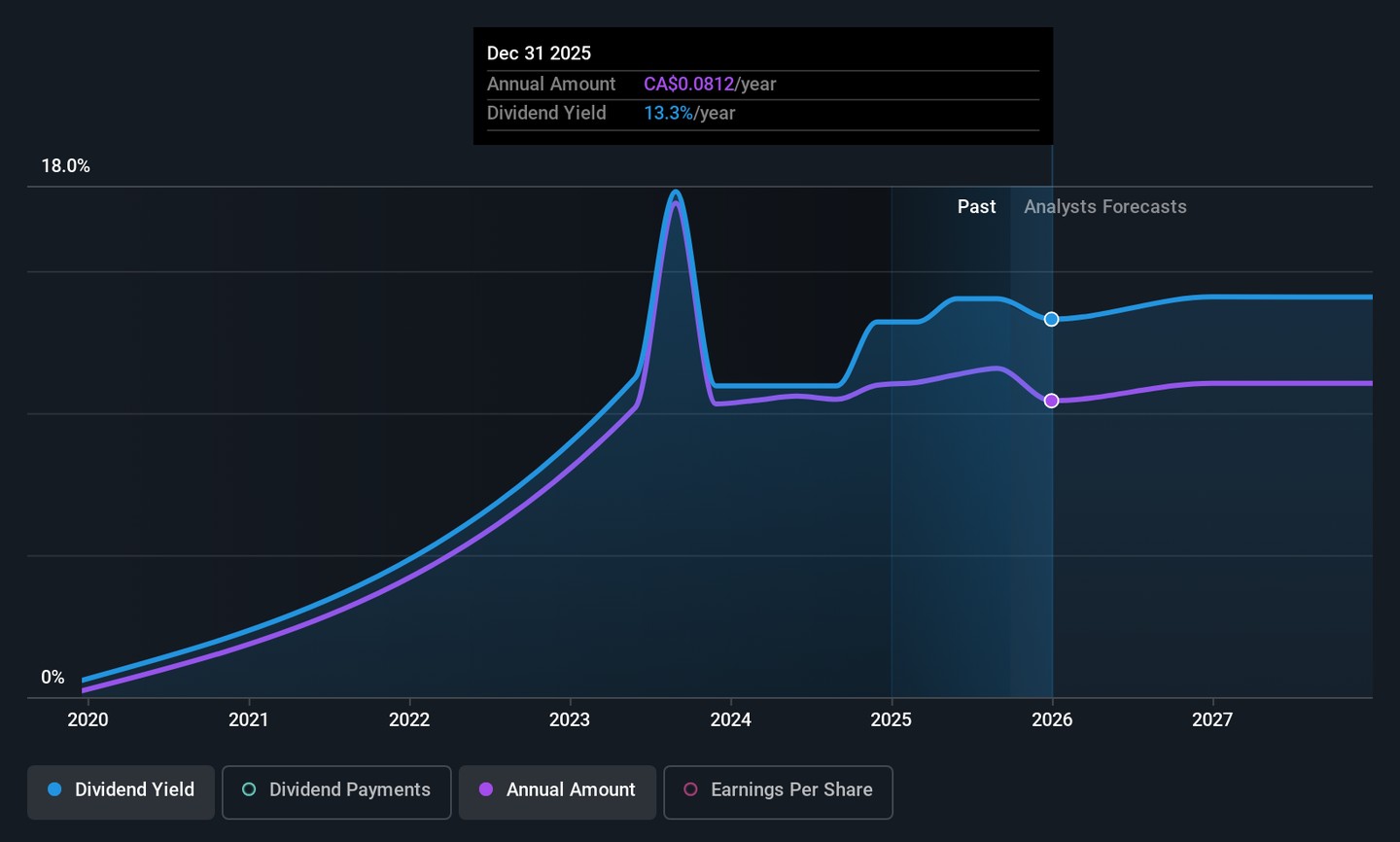Click the CA$0.0812 annual amount value
This screenshot has height=842, width=1400.
(x=688, y=85)
